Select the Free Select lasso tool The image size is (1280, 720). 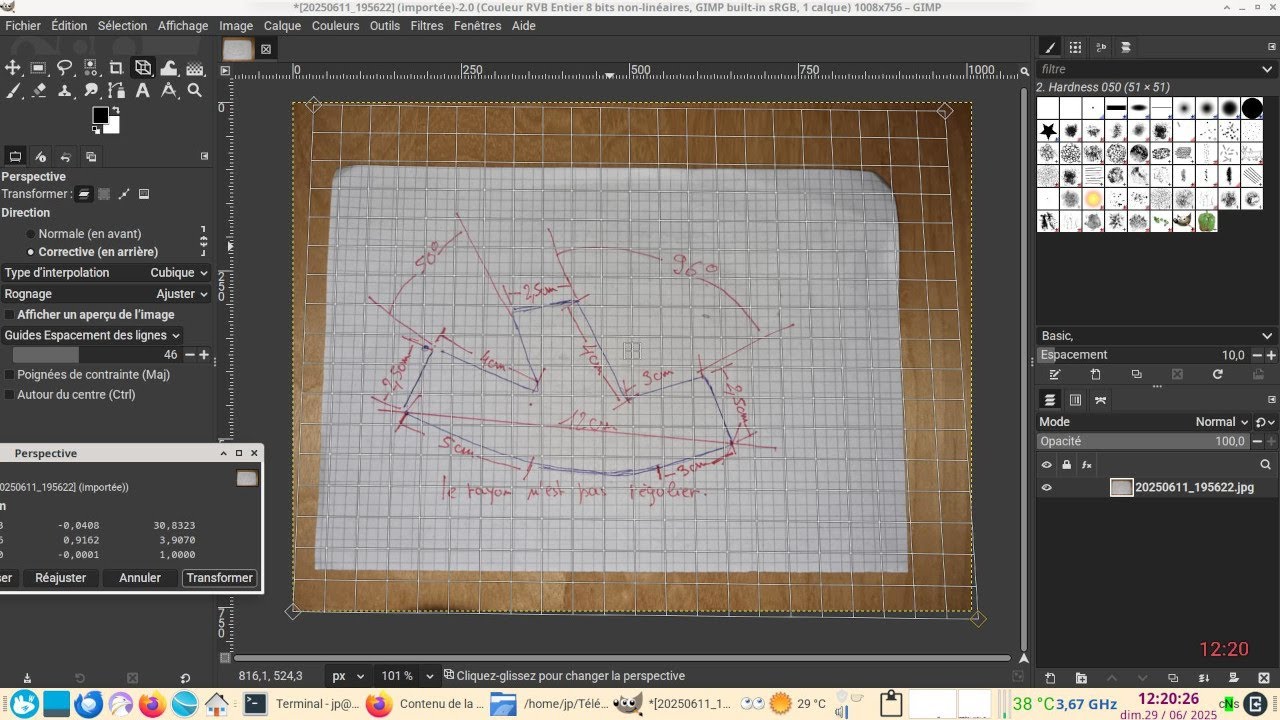pos(65,68)
